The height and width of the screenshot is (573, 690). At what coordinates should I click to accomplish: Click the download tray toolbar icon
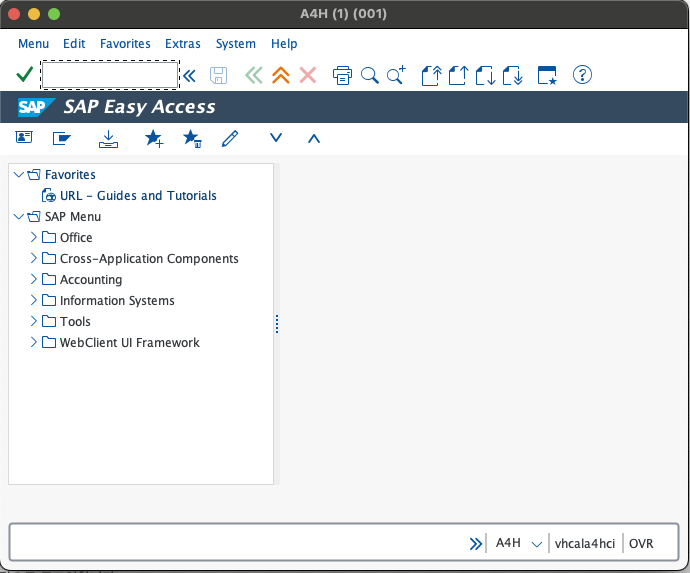coord(108,139)
